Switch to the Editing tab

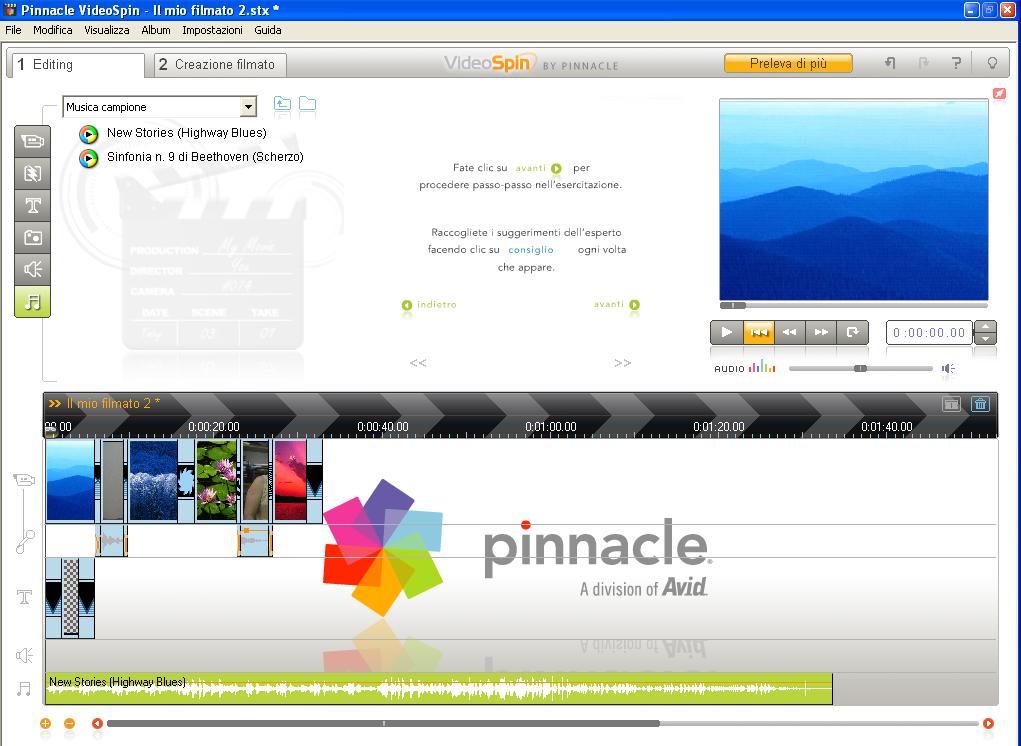pos(76,64)
